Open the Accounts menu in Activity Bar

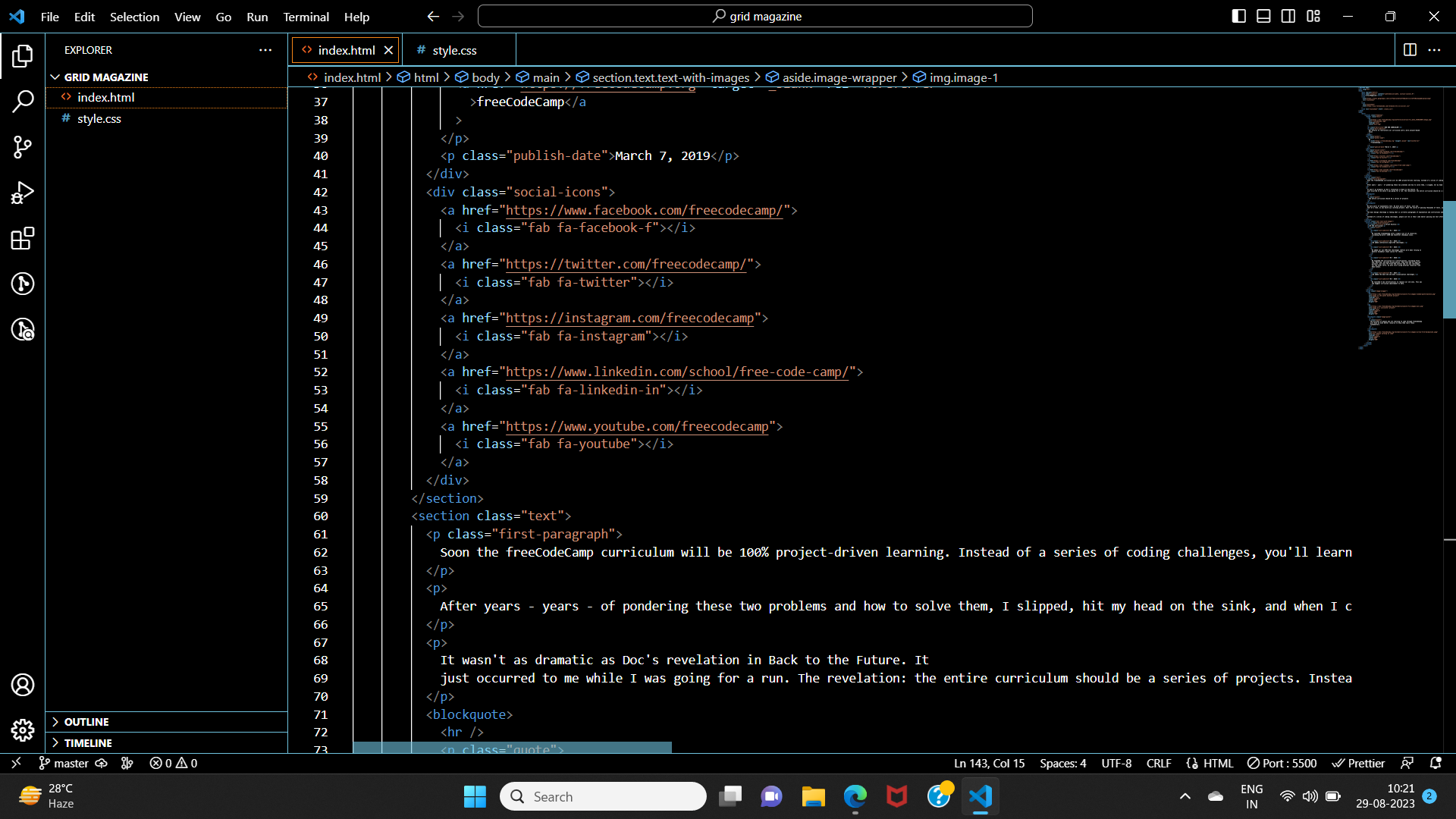pyautogui.click(x=23, y=685)
